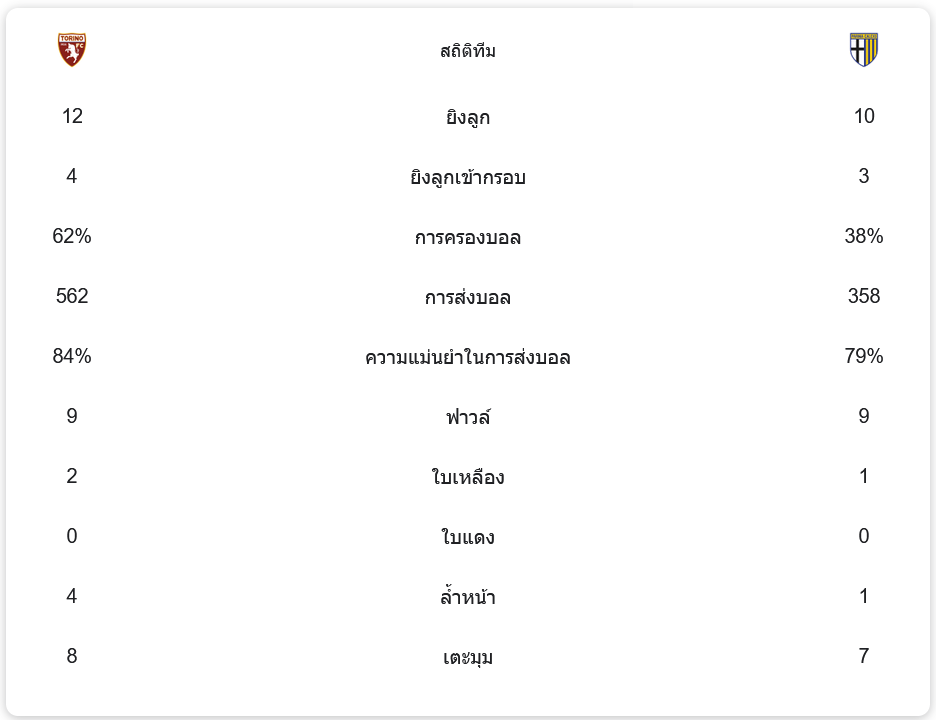Screen dimensions: 936x720
Task: Select the การส่งบอล row label
Action: 468,297
